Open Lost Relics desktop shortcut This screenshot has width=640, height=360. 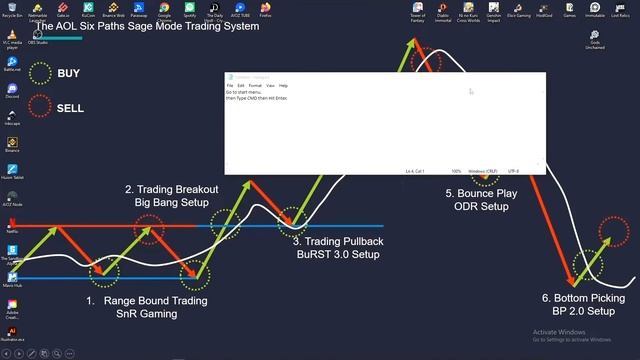(620, 10)
